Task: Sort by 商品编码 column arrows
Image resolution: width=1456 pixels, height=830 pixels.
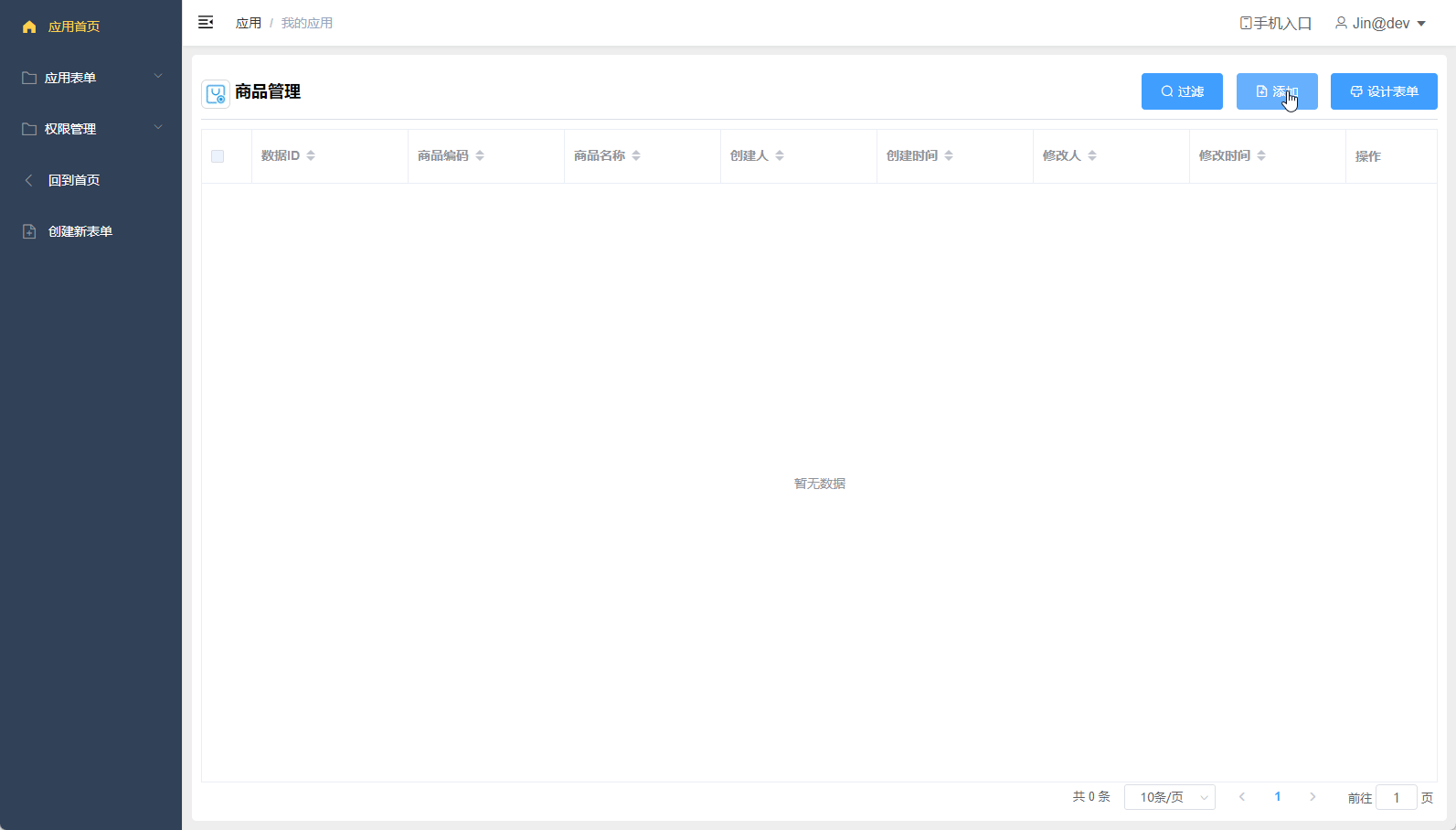Action: [480, 155]
